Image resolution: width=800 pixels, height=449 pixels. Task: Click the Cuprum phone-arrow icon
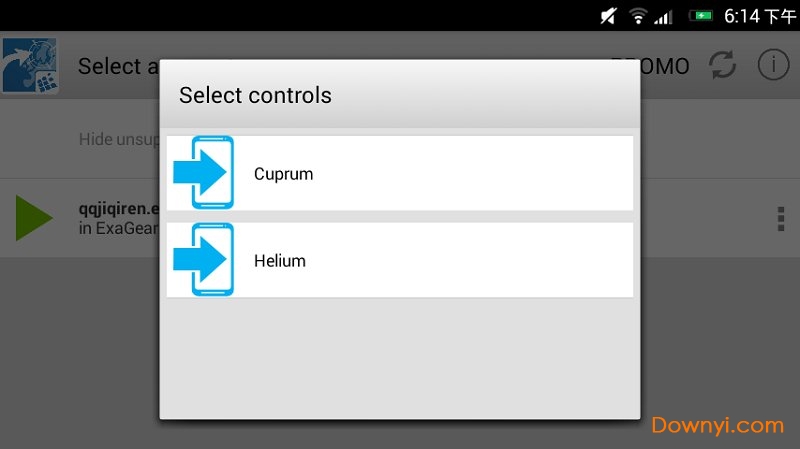pos(204,173)
